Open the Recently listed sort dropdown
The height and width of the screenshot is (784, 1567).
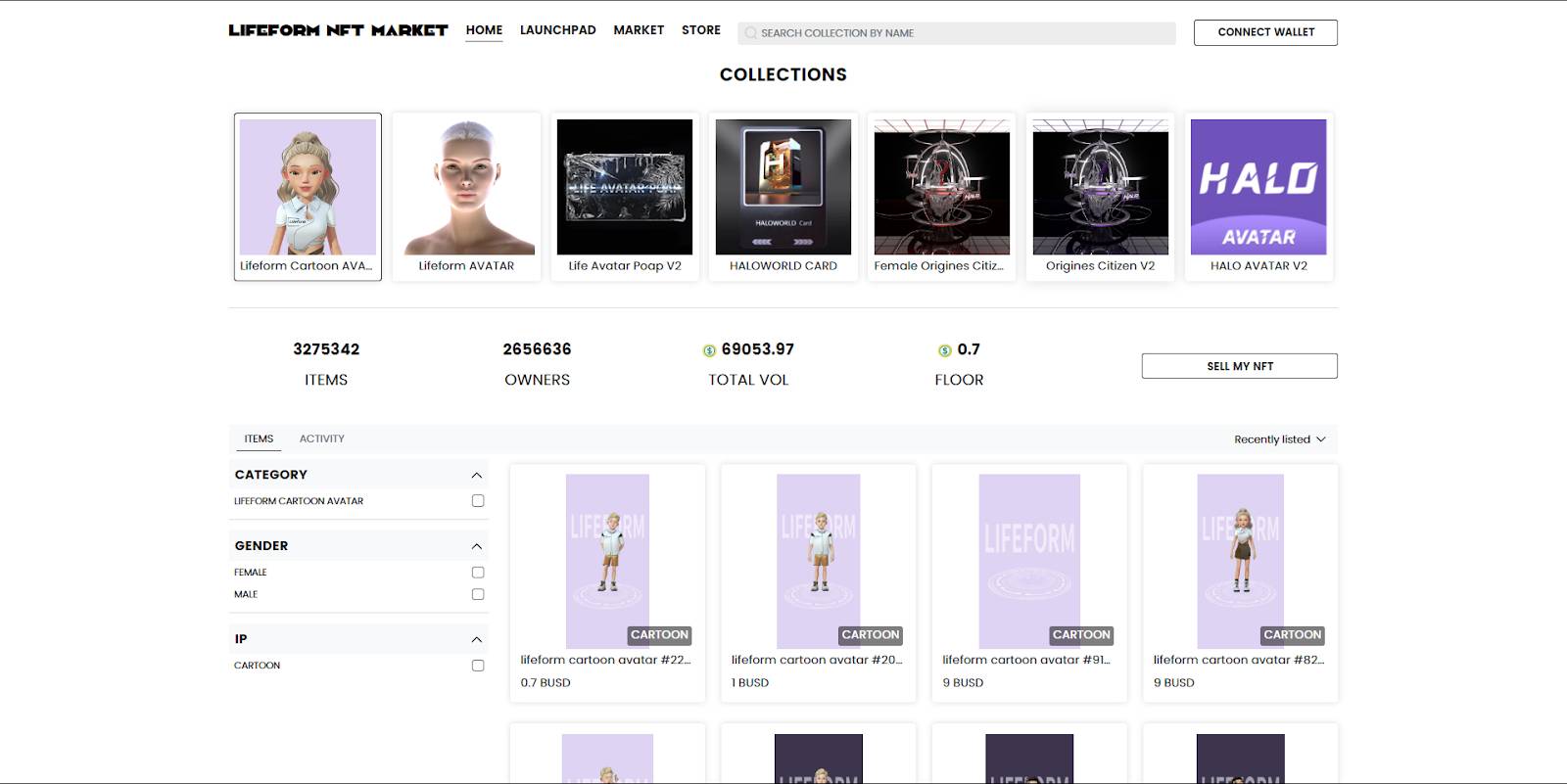(1280, 439)
